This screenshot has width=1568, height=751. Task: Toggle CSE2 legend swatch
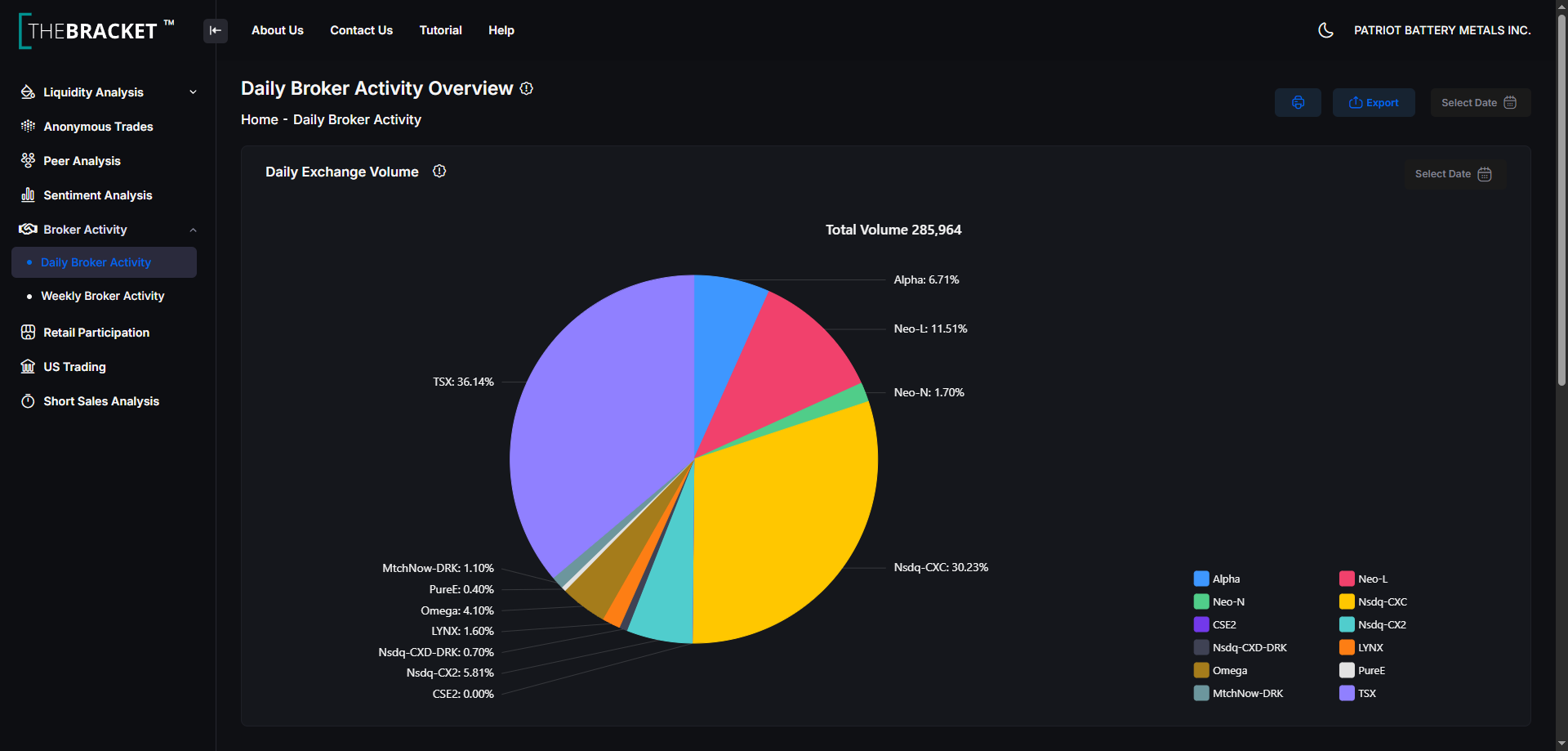[x=1201, y=624]
